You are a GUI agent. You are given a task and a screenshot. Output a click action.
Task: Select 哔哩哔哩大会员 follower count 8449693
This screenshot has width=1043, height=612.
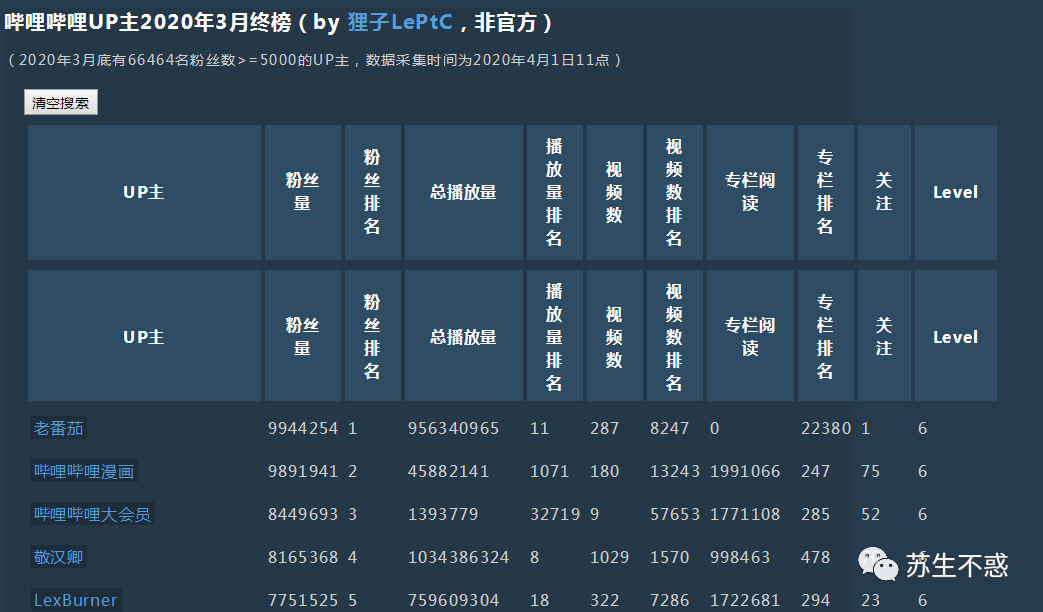(303, 514)
